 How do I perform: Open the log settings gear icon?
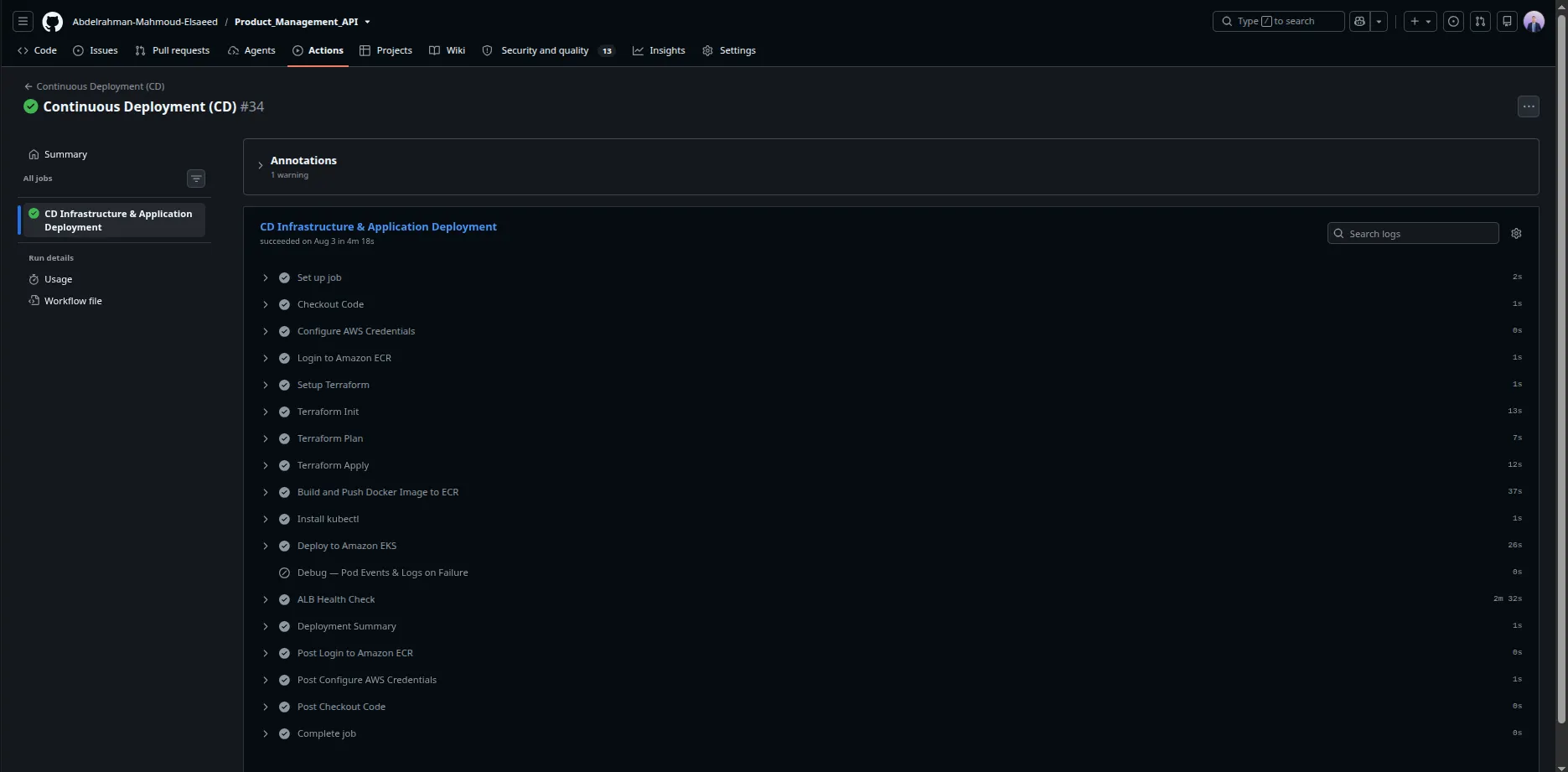pyautogui.click(x=1516, y=234)
